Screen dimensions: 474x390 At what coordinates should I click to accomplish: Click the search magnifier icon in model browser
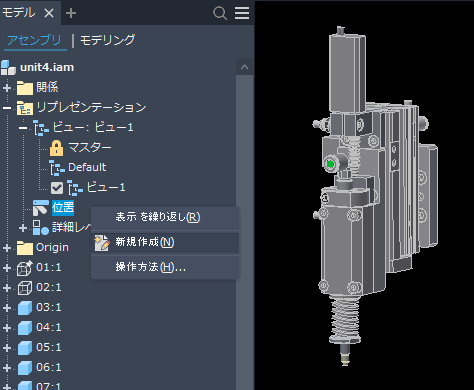[x=220, y=13]
